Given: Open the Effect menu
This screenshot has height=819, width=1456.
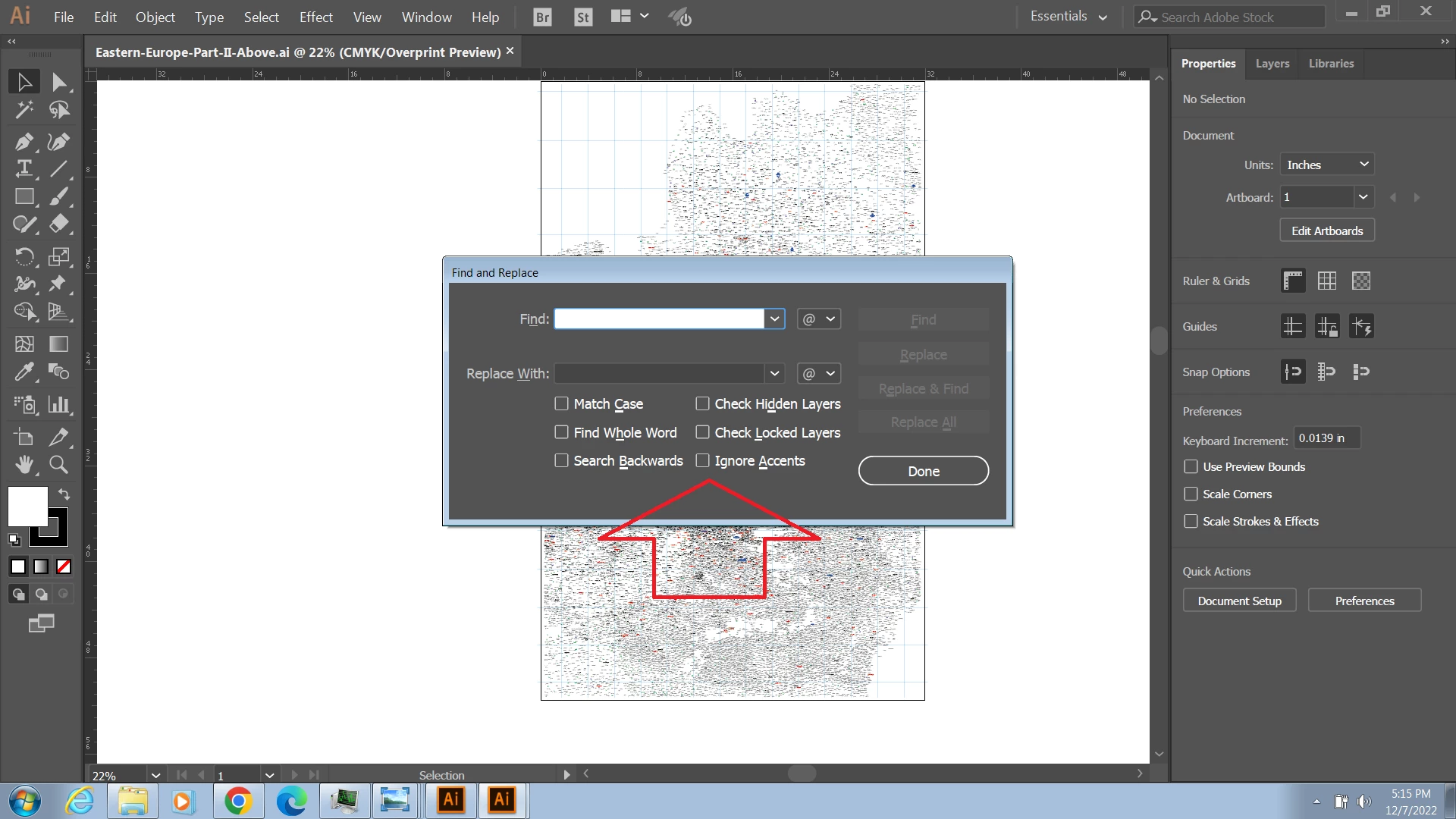Looking at the screenshot, I should tap(315, 17).
